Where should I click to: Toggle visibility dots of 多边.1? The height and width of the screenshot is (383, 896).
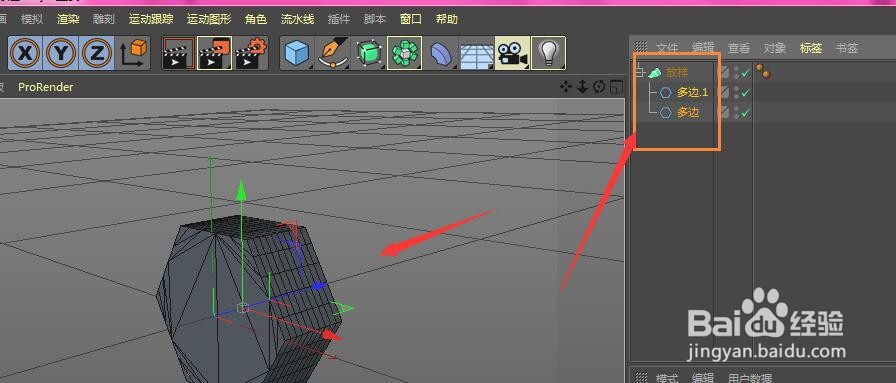click(737, 92)
